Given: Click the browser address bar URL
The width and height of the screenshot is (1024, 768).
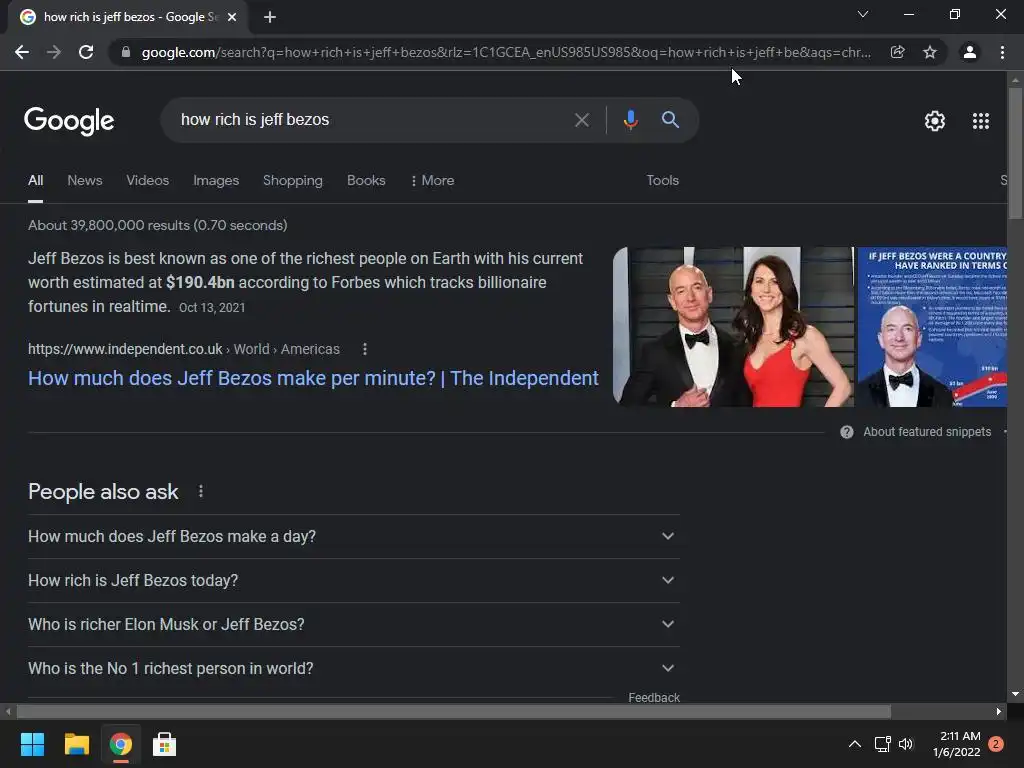Looking at the screenshot, I should 506,52.
